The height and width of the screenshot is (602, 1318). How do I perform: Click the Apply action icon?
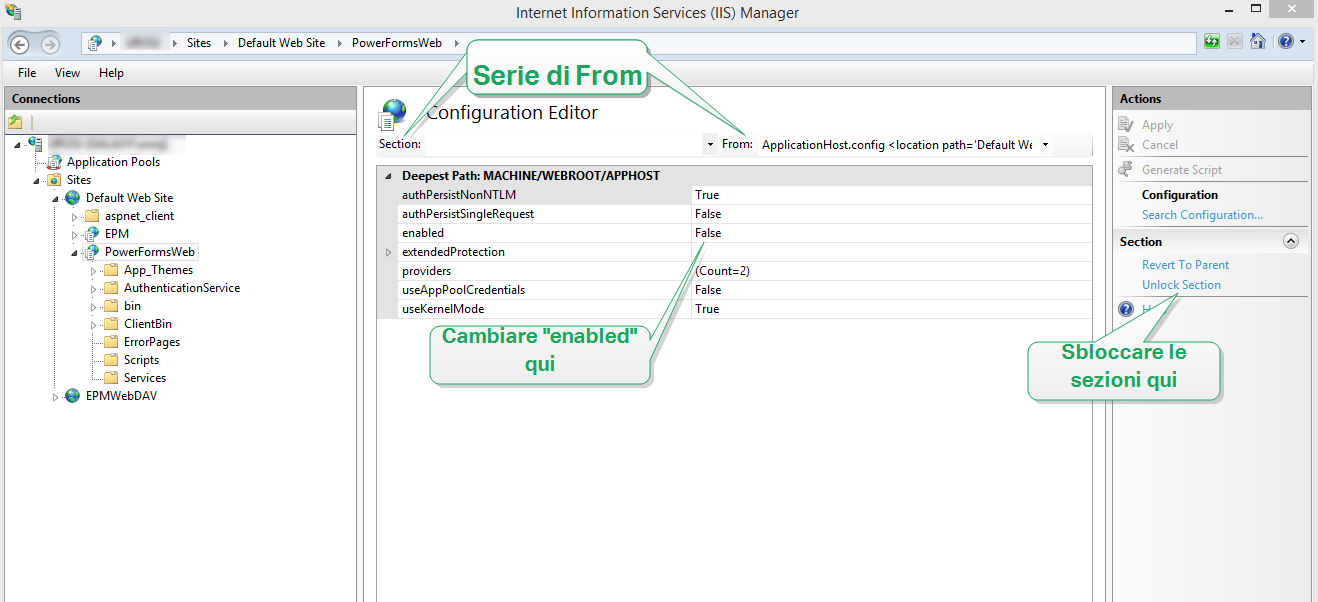1127,125
